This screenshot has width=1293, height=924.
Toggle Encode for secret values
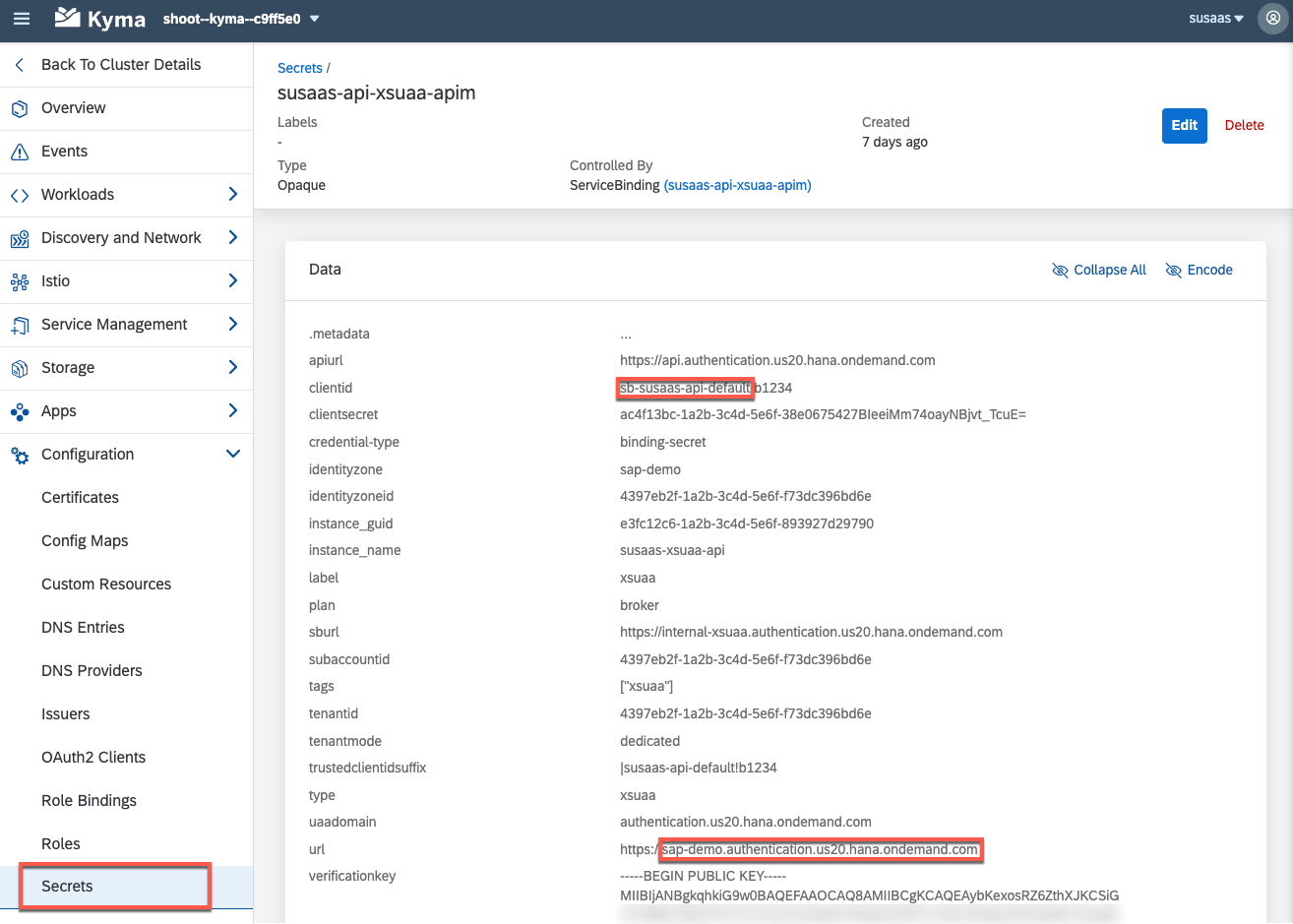tap(1199, 270)
